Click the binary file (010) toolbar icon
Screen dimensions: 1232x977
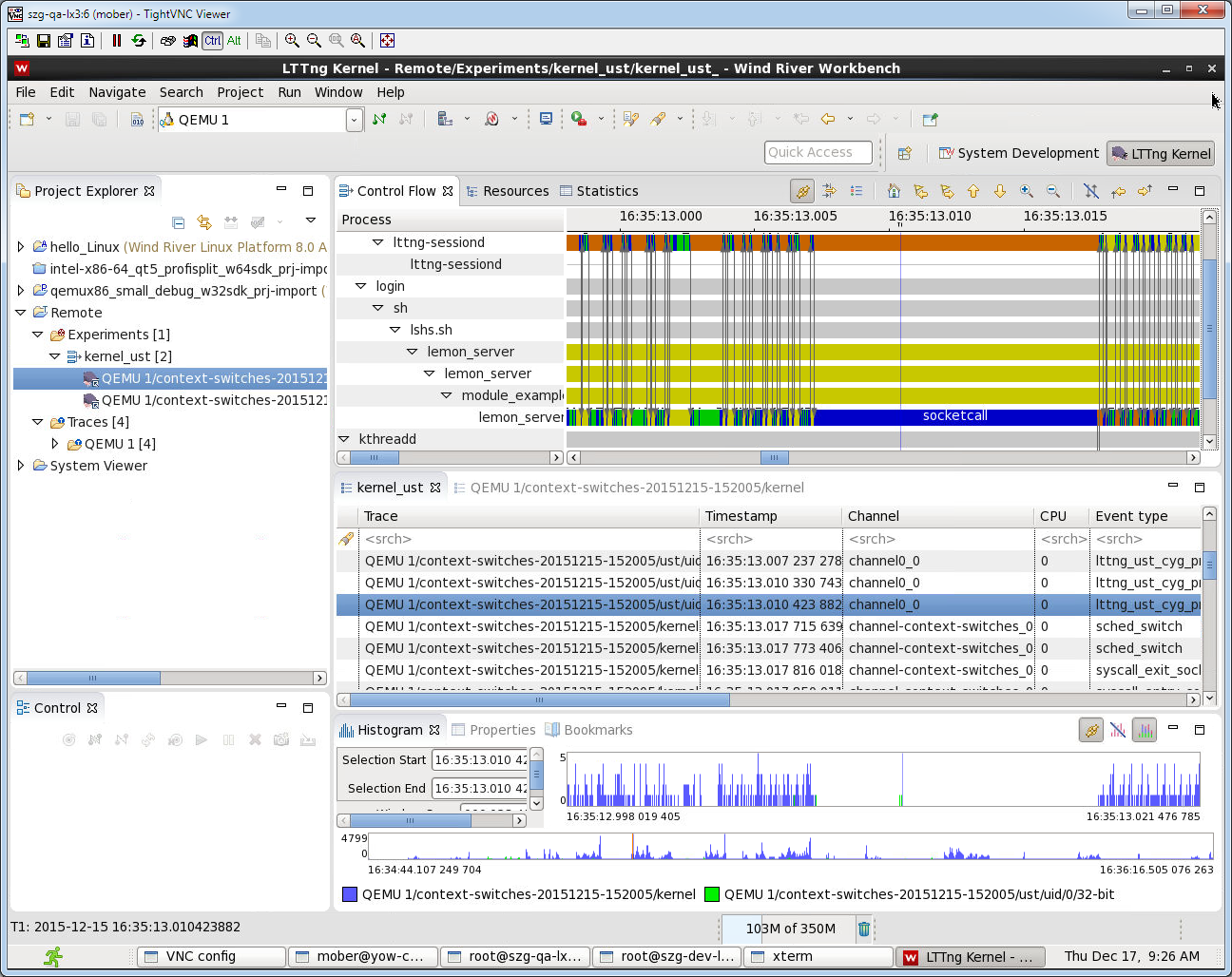137,119
